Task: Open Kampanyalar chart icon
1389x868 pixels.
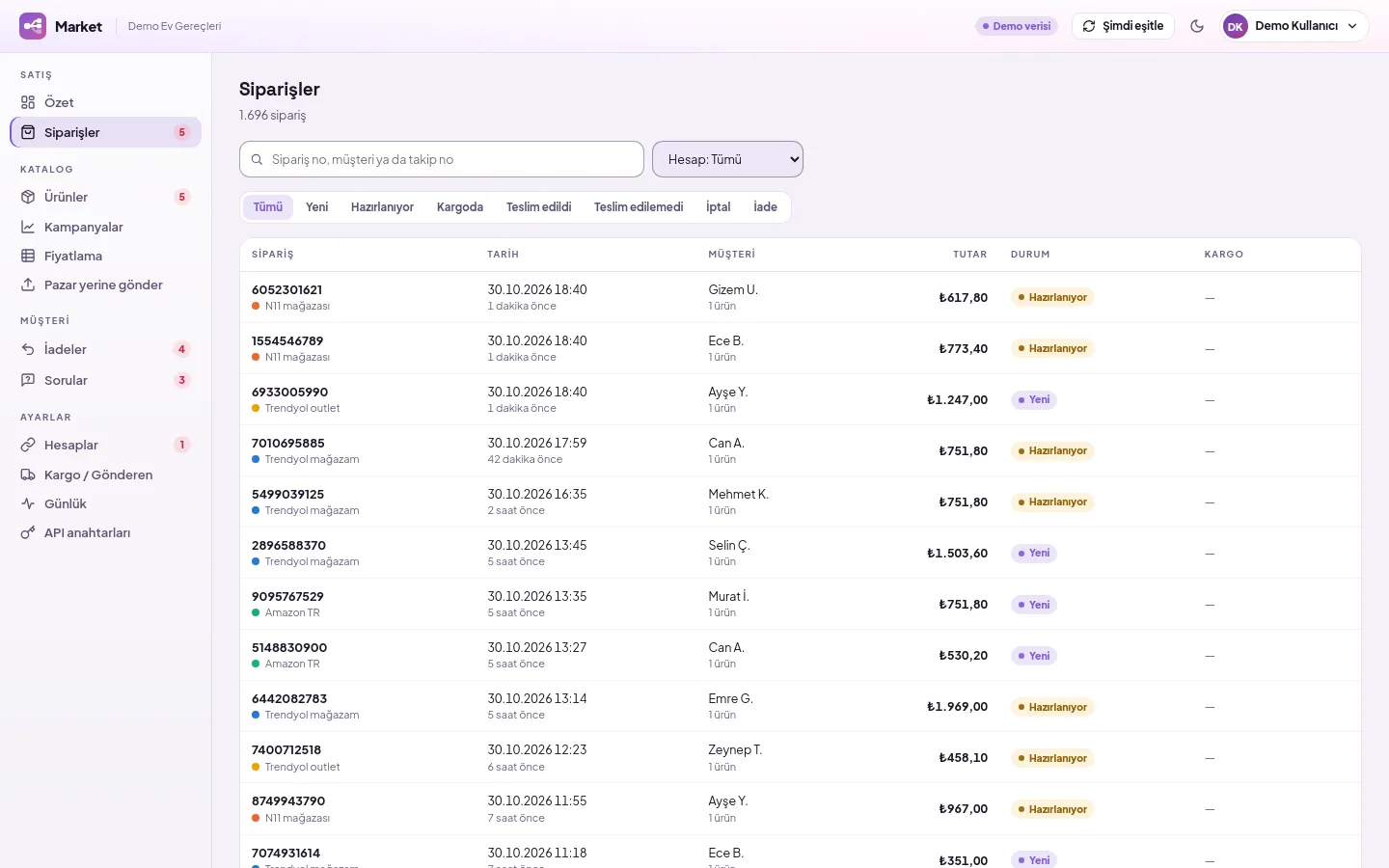Action: [28, 227]
